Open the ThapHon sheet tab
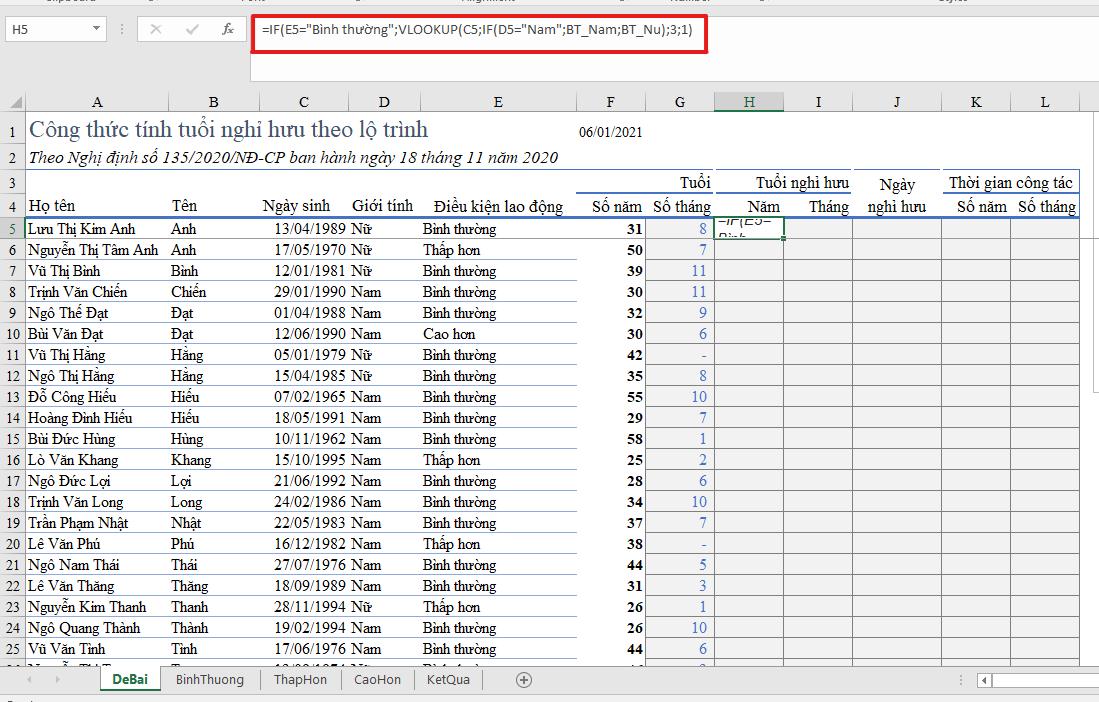Image resolution: width=1099 pixels, height=702 pixels. (300, 680)
